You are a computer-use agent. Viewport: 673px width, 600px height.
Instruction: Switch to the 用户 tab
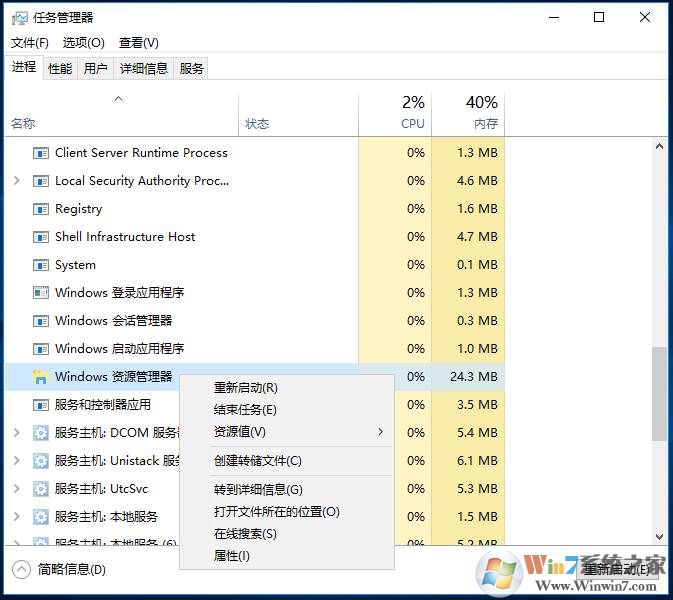point(95,68)
